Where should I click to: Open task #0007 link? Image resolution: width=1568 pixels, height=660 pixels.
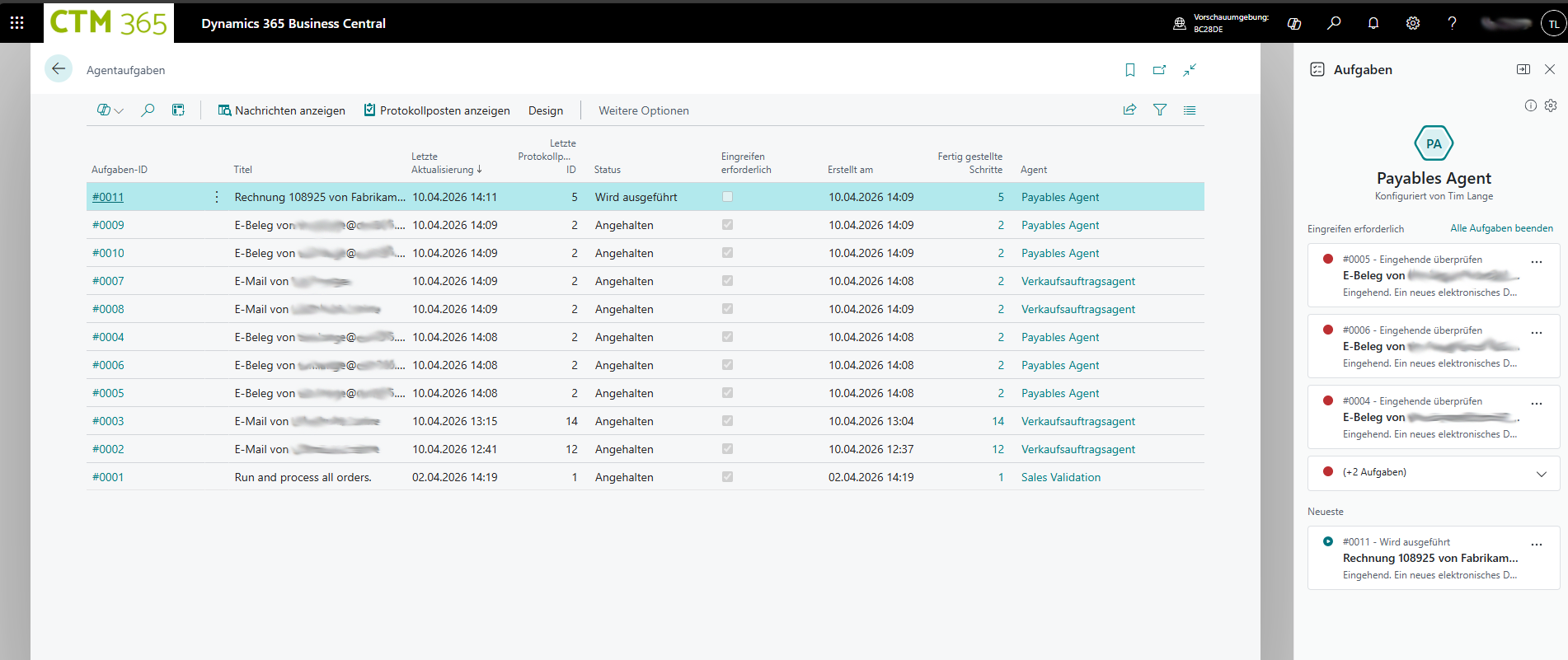(x=108, y=281)
